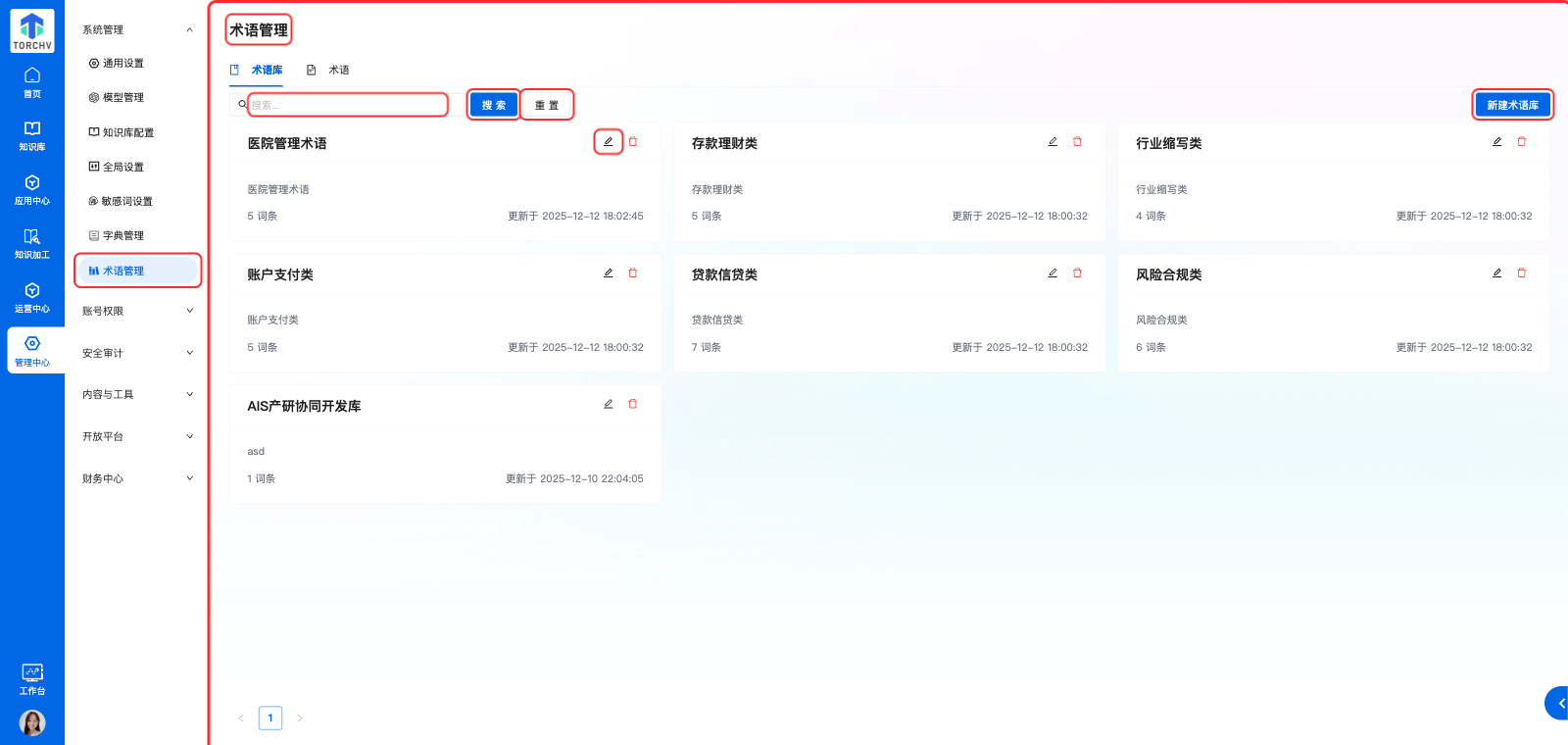Click the TORCHV logo

tap(32, 31)
